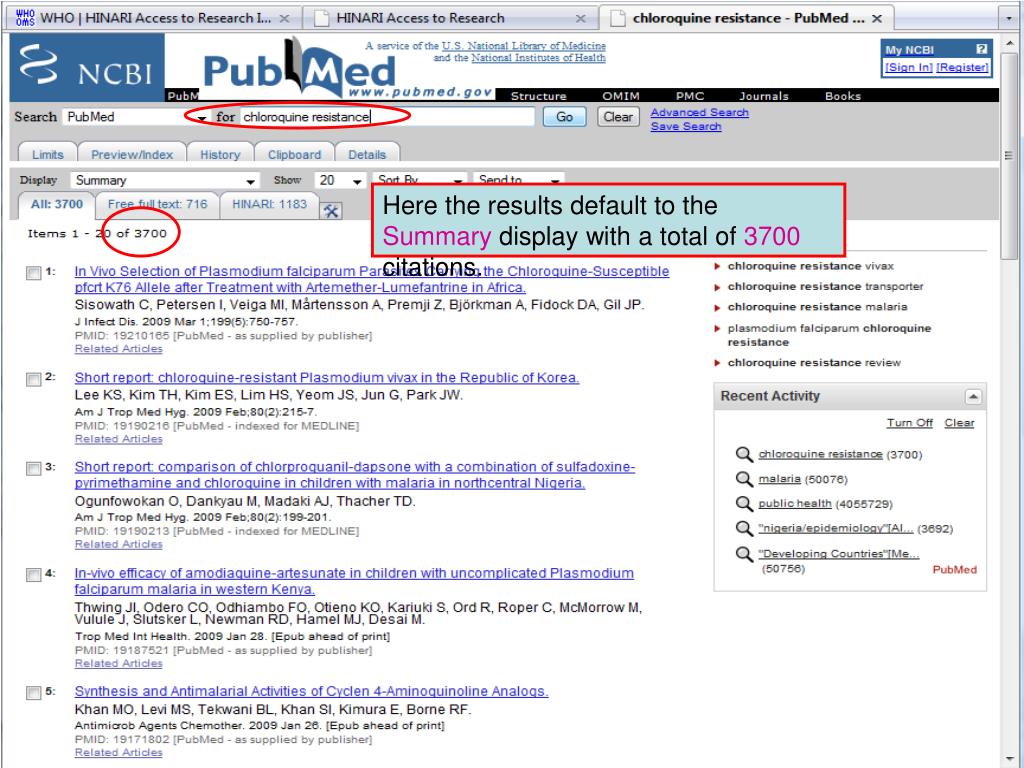Screen dimensions: 1024x768
Task: Select suggestion chloroquine resistance transporter
Action: 825,287
